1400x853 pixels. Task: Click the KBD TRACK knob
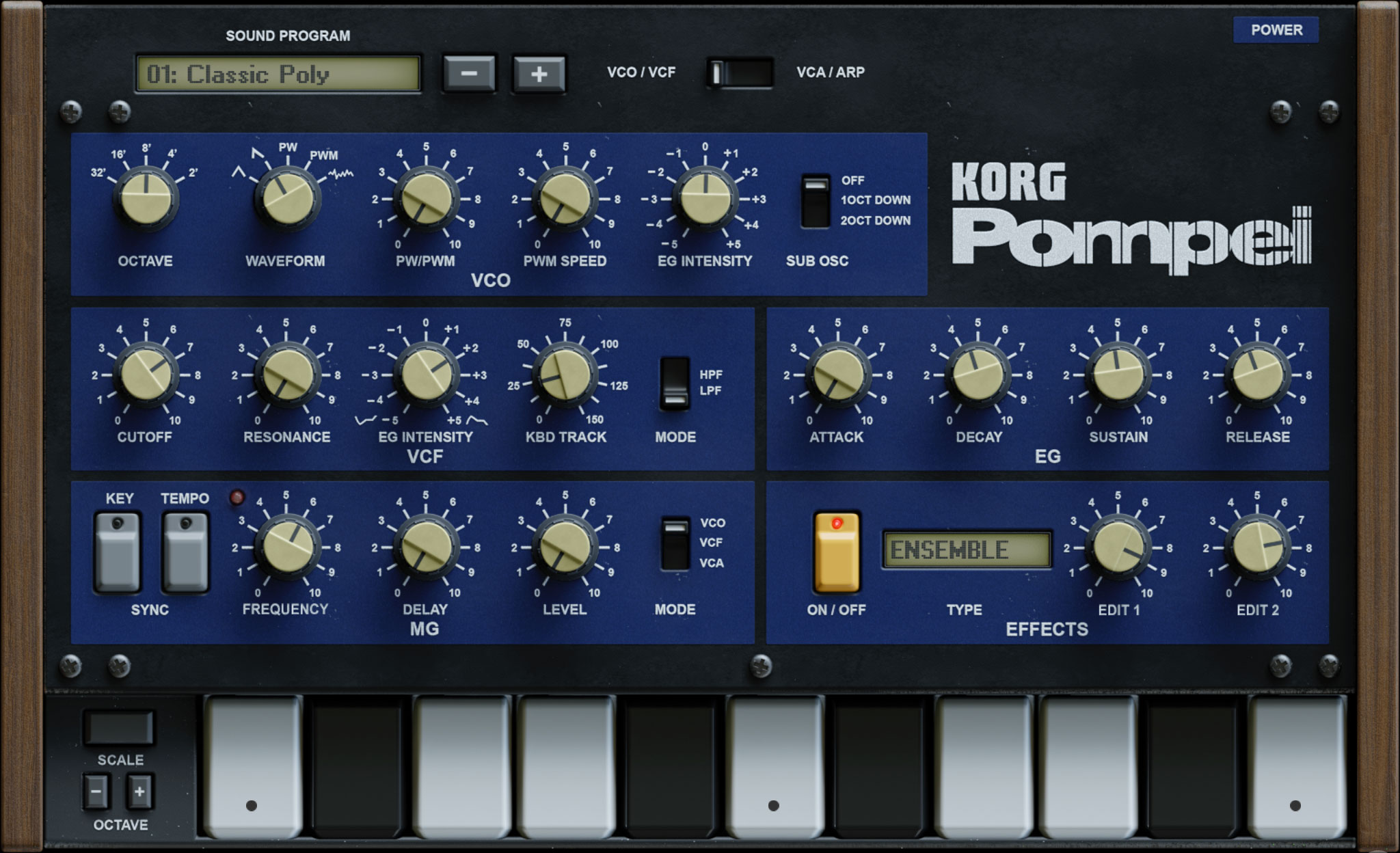[565, 375]
